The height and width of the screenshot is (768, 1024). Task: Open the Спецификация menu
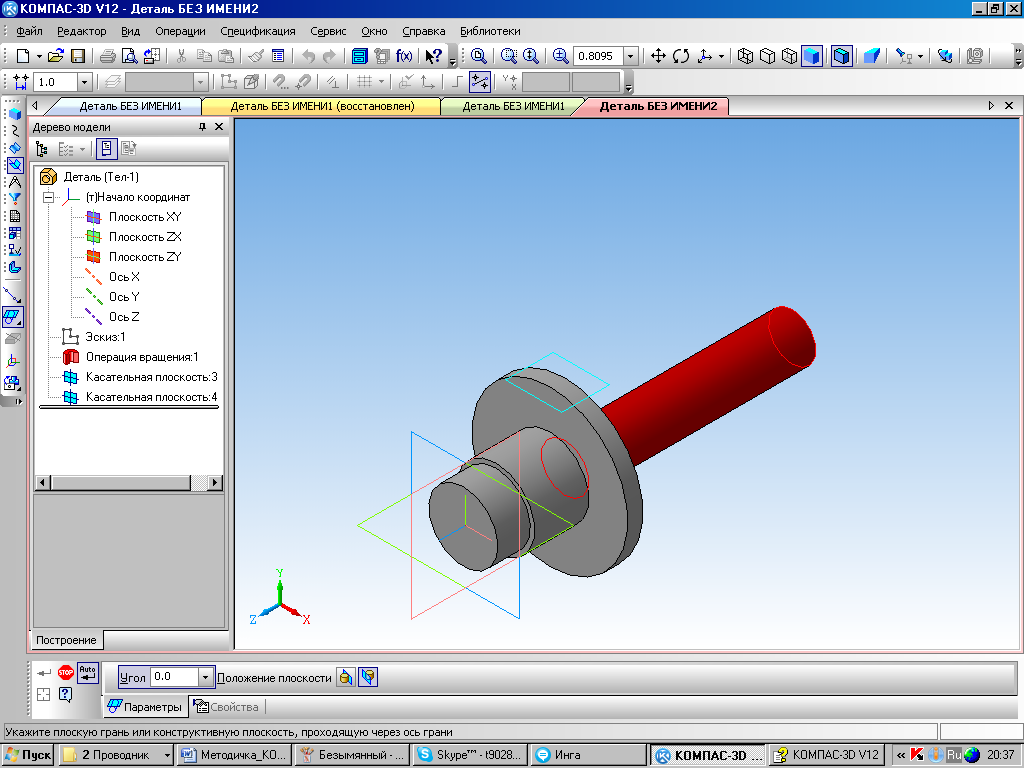point(257,31)
